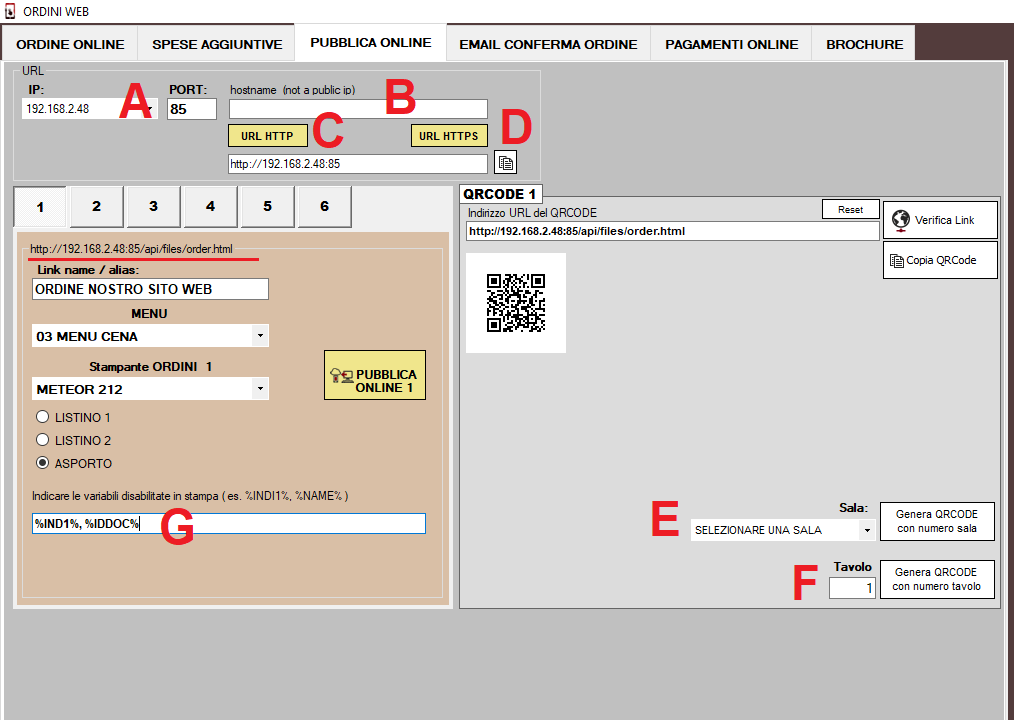Focus the PORT field showing 85
The width and height of the screenshot is (1014, 720).
pyautogui.click(x=191, y=109)
